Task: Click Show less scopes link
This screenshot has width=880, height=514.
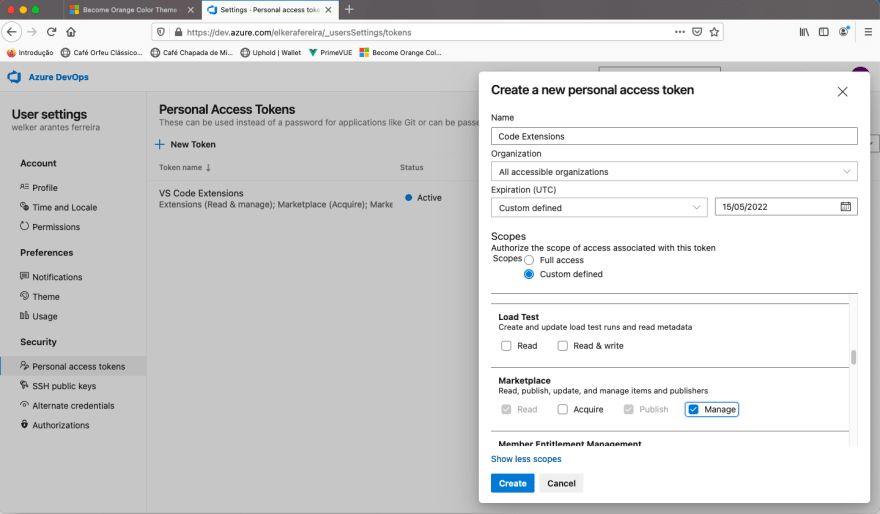Action: coord(526,459)
